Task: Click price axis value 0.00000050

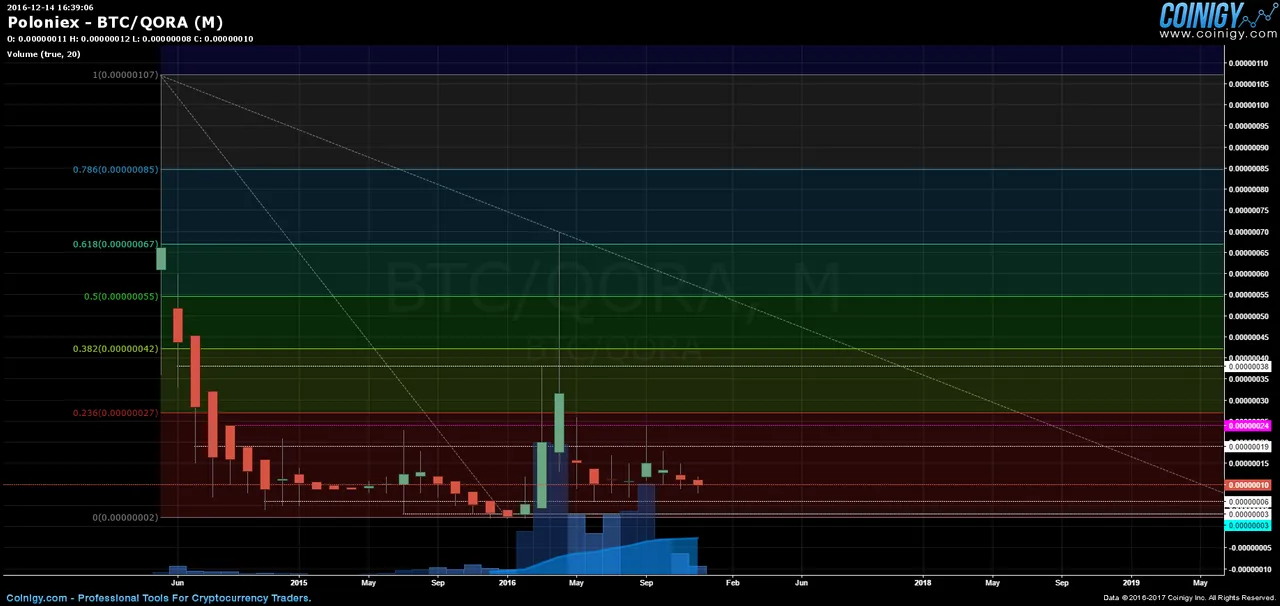Action: [x=1249, y=316]
